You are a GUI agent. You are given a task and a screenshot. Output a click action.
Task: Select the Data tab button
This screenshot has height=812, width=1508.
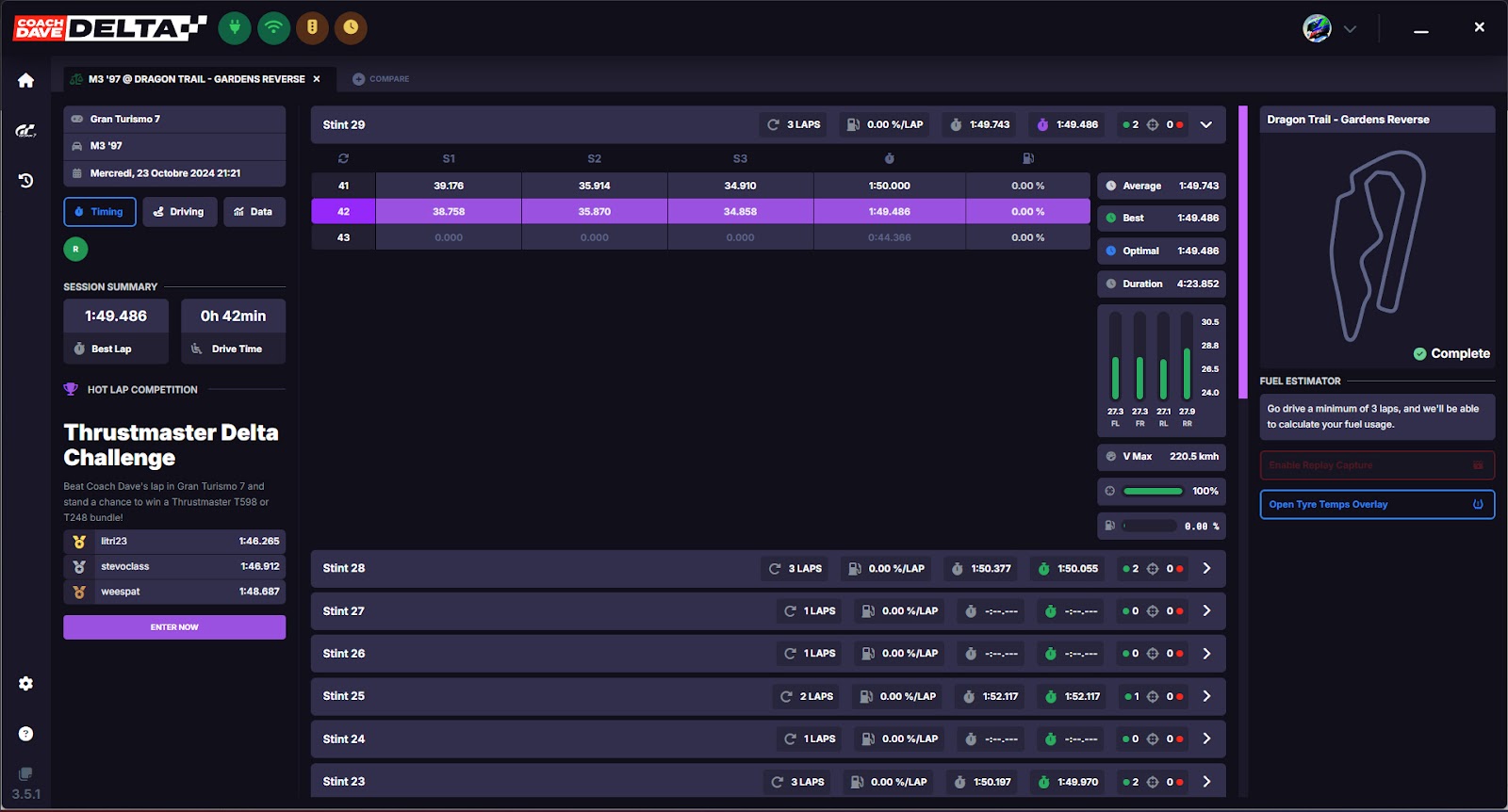[x=254, y=212]
